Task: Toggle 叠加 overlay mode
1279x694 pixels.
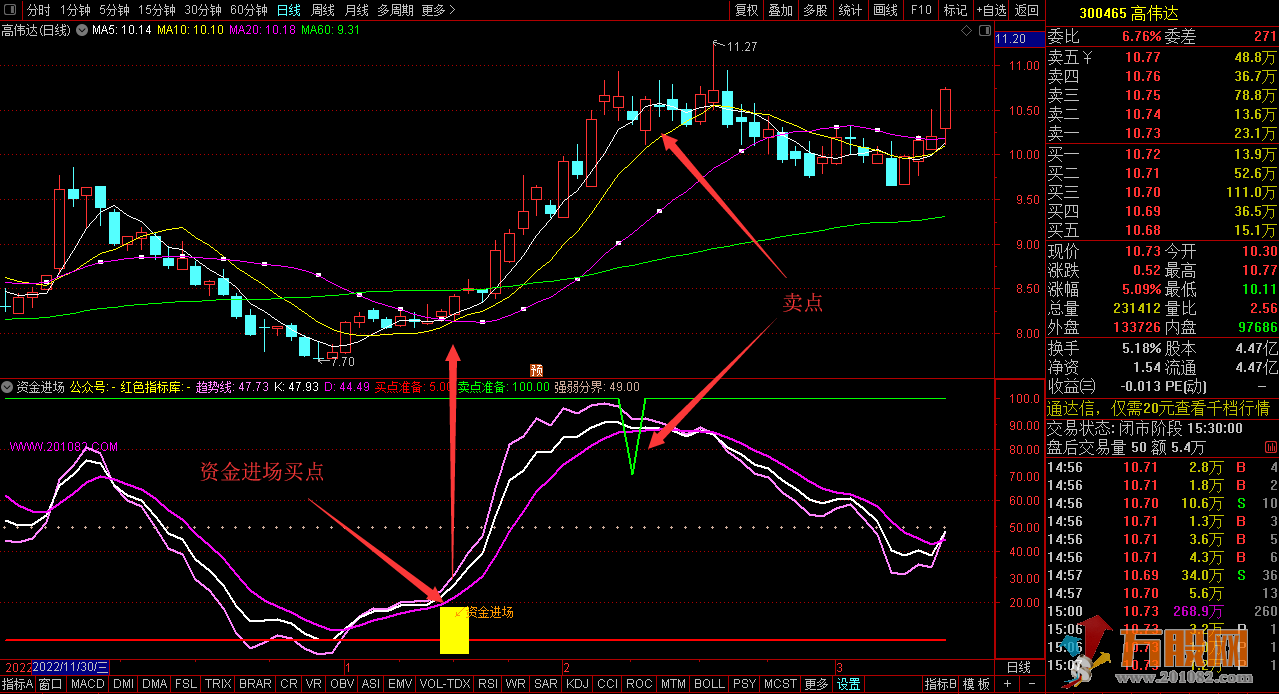Action: [780, 10]
